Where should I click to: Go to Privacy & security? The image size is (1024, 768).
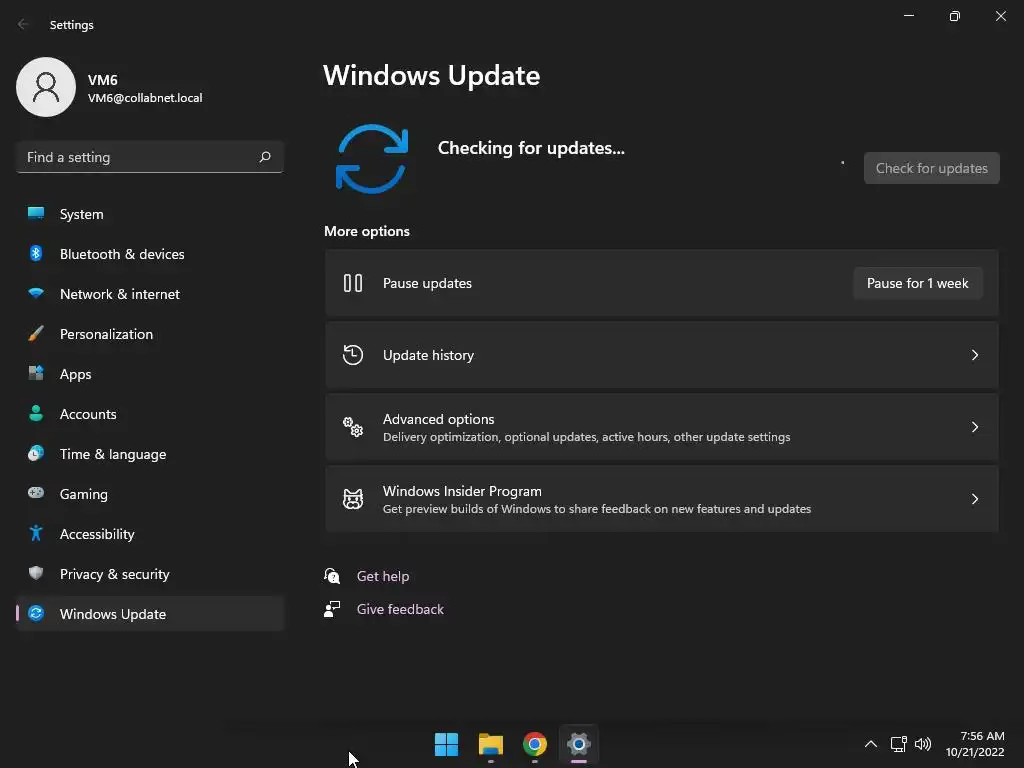coord(150,574)
